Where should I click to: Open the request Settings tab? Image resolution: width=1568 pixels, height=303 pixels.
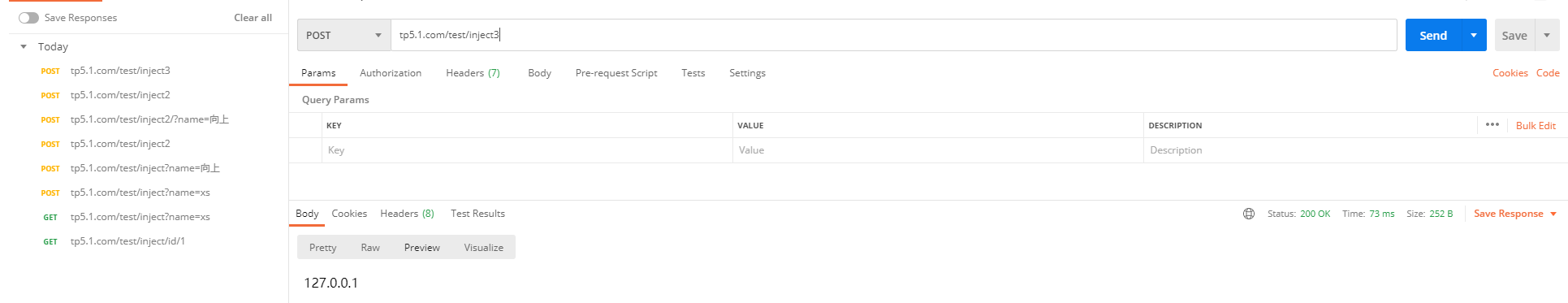747,73
